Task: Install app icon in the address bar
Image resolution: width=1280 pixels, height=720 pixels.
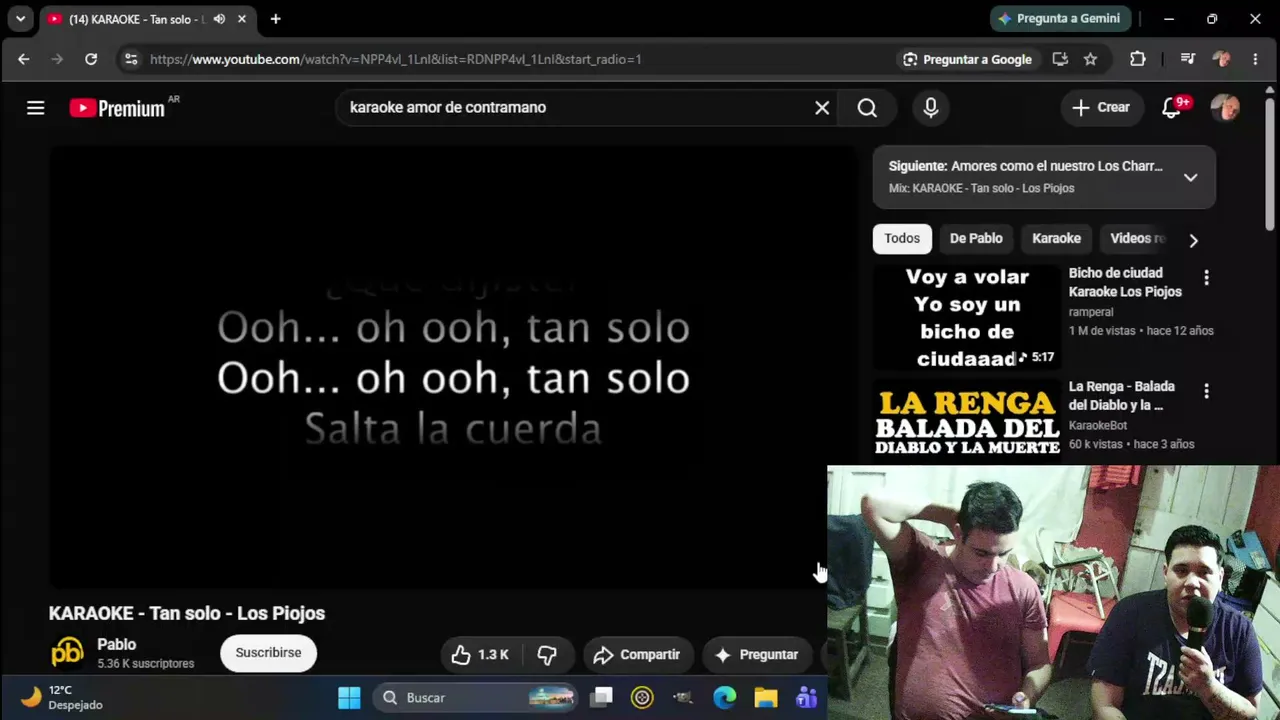Action: click(x=1060, y=59)
